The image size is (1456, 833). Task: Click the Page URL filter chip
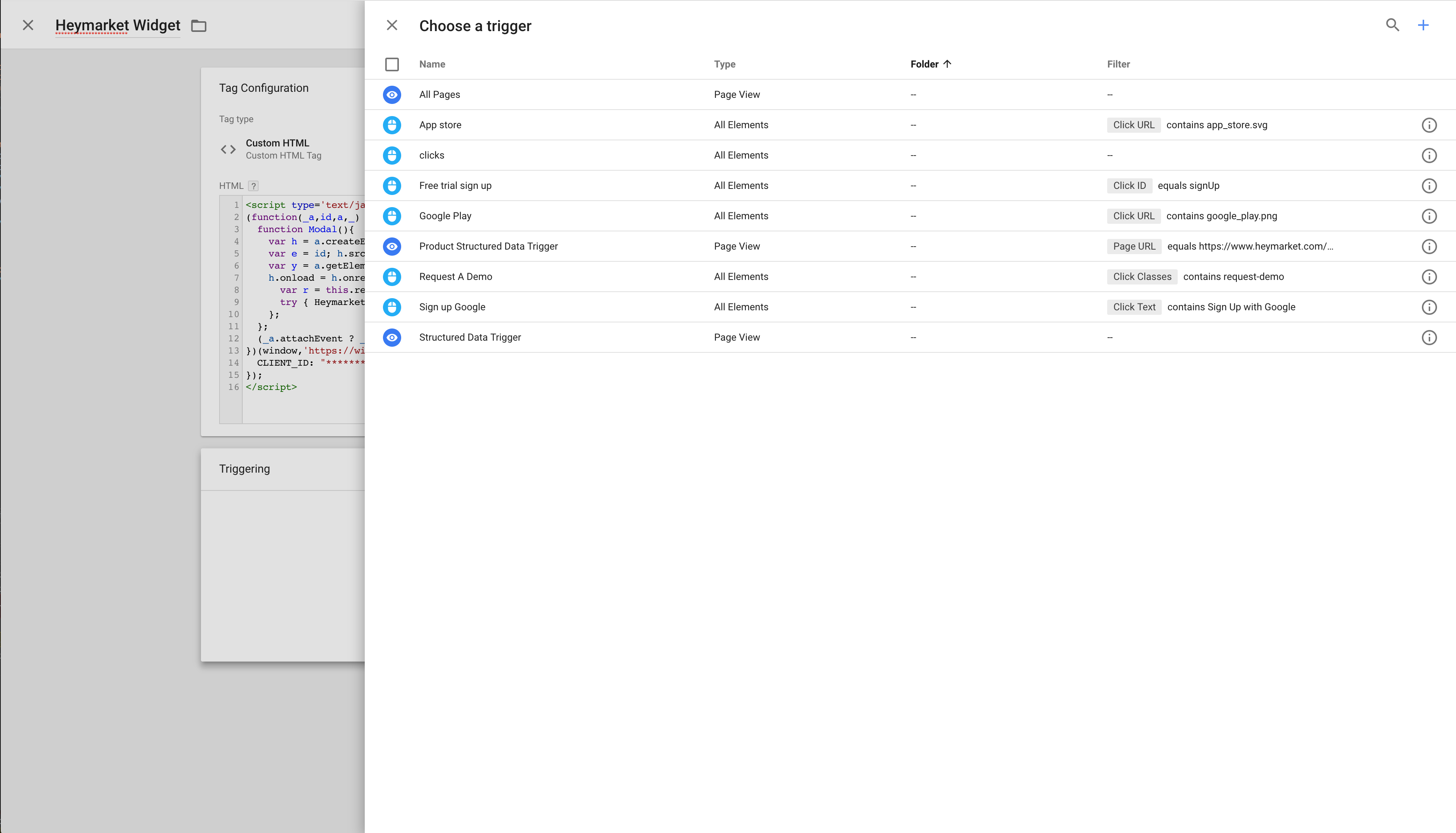1134,246
